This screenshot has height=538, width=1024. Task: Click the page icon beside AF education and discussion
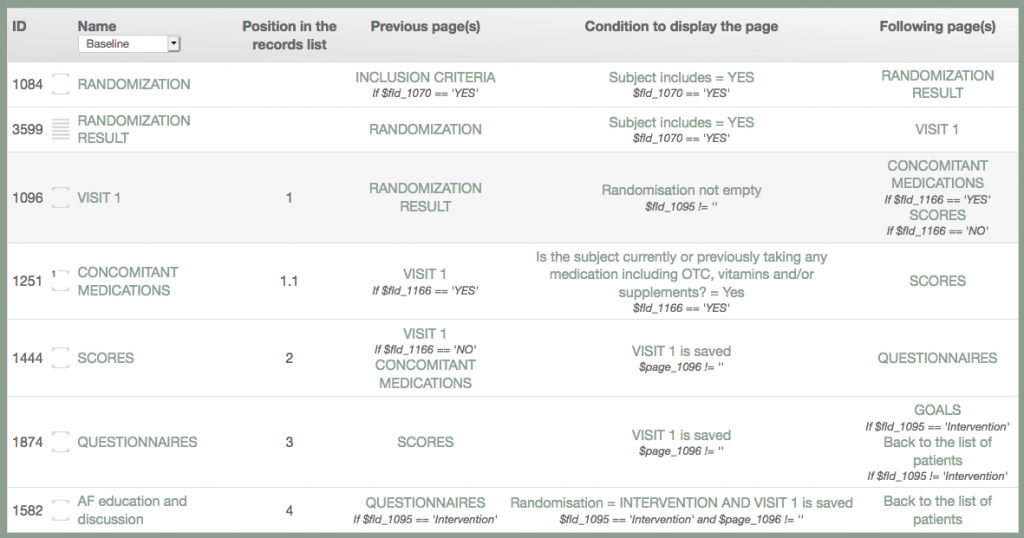pyautogui.click(x=61, y=510)
